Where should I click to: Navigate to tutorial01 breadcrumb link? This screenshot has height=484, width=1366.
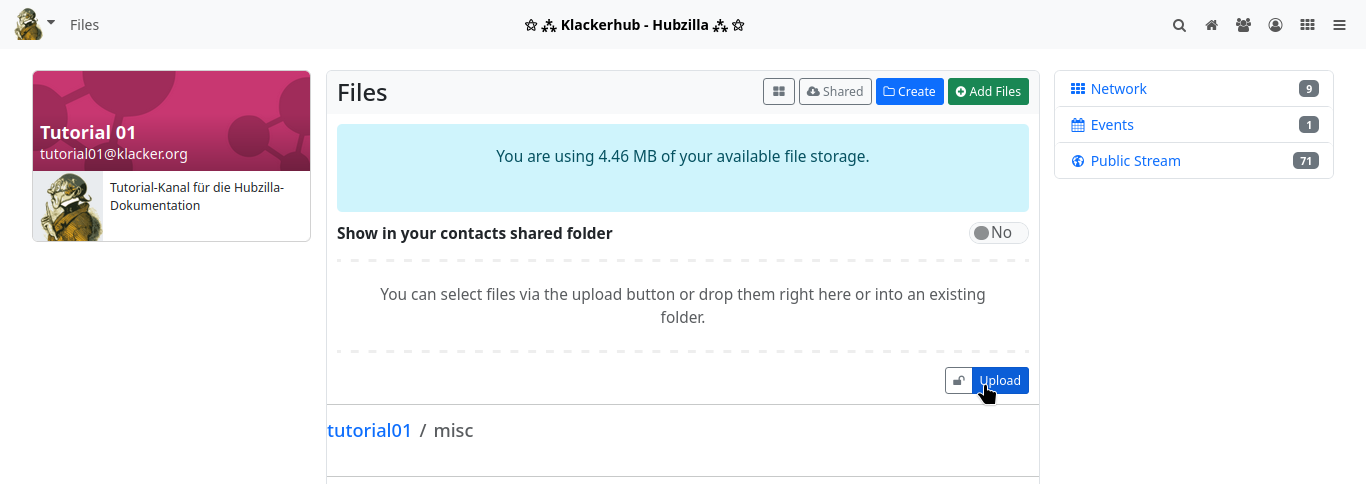370,430
